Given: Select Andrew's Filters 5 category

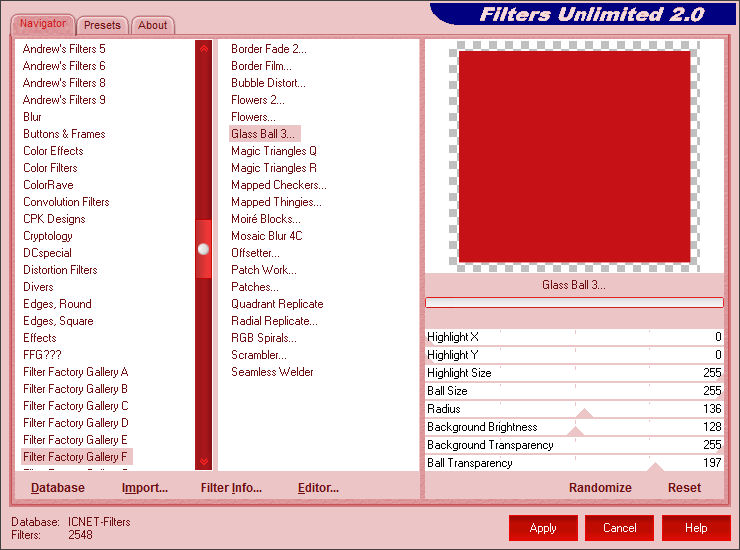Looking at the screenshot, I should pyautogui.click(x=64, y=49).
